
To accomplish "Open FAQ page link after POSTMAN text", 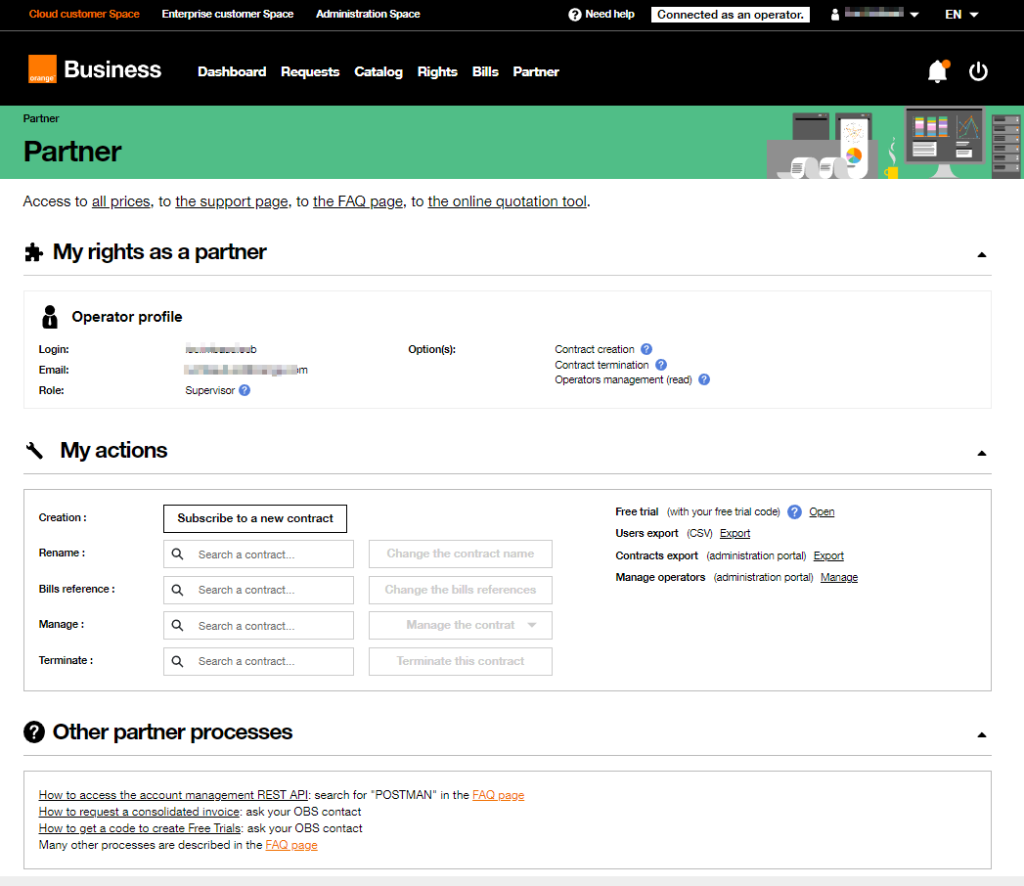I will pyautogui.click(x=498, y=795).
